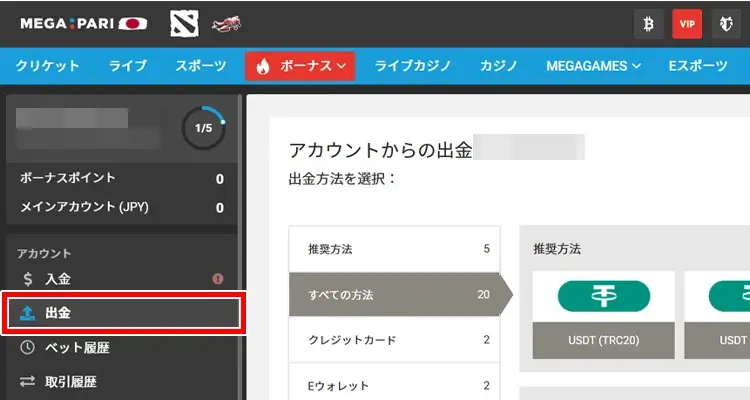This screenshot has height=400, width=750.
Task: Click the clock icon beside ベット履歴
Action: tap(27, 347)
